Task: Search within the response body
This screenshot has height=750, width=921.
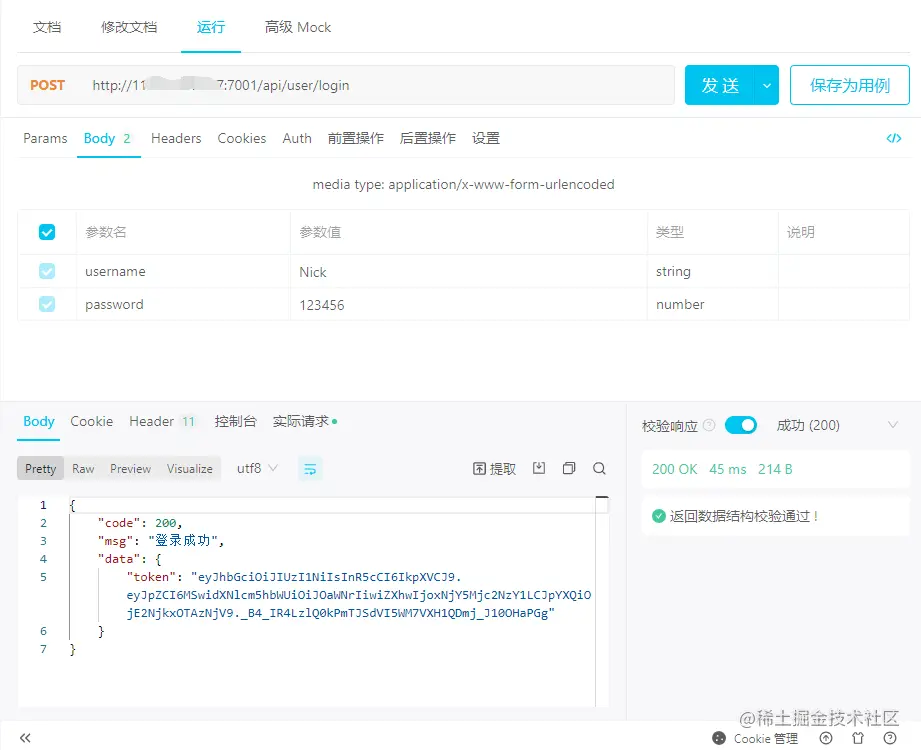Action: (x=599, y=468)
